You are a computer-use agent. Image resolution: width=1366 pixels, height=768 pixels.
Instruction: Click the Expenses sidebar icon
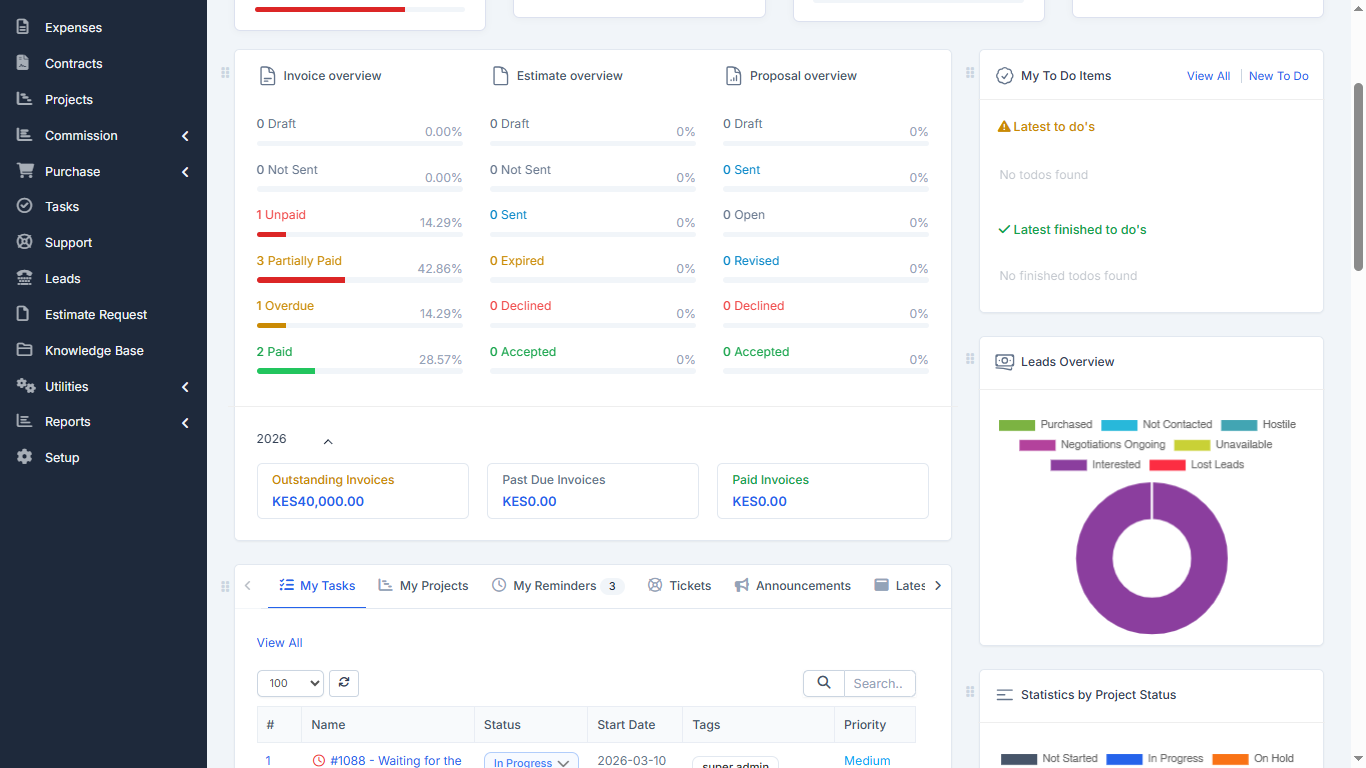point(24,27)
